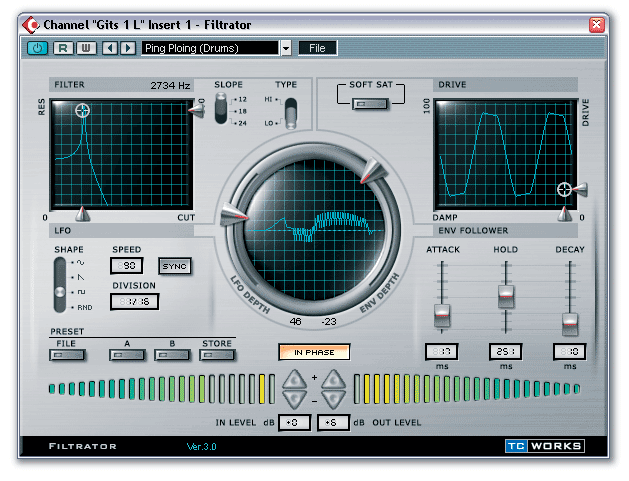629x481 pixels.
Task: Click the attack ms value field
Action: click(442, 352)
